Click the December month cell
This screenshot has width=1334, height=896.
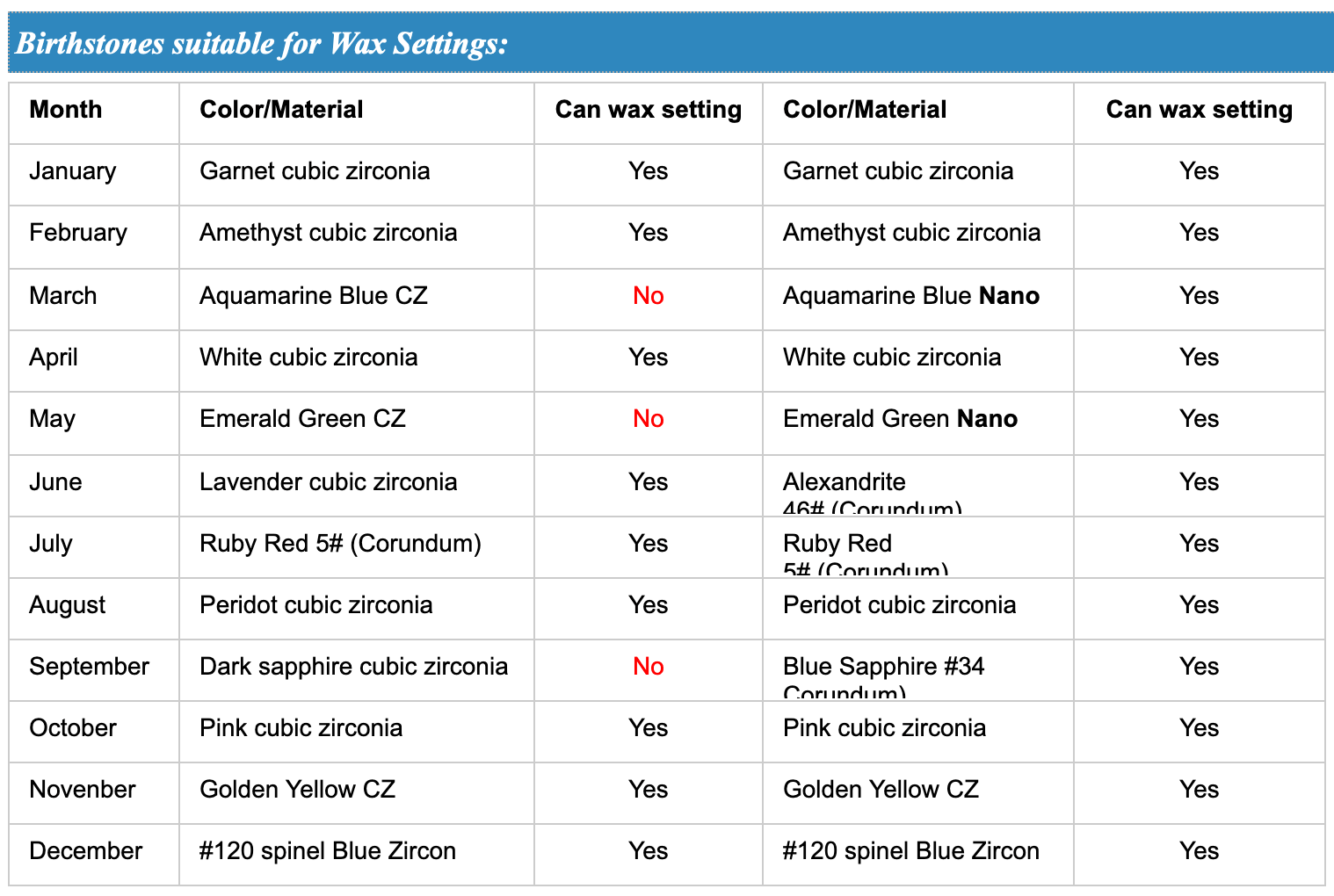(86, 851)
